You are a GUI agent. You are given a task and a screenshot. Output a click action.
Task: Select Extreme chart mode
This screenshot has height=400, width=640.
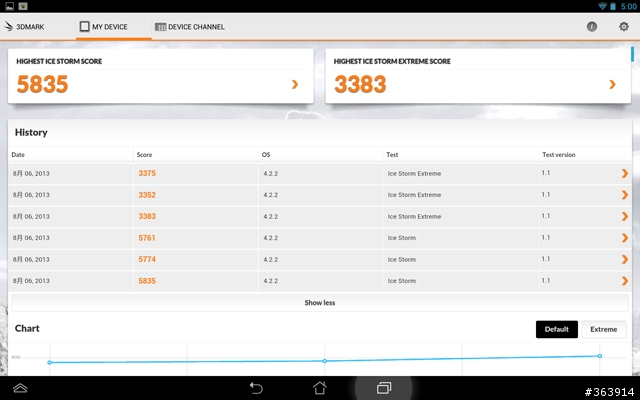[x=604, y=329]
